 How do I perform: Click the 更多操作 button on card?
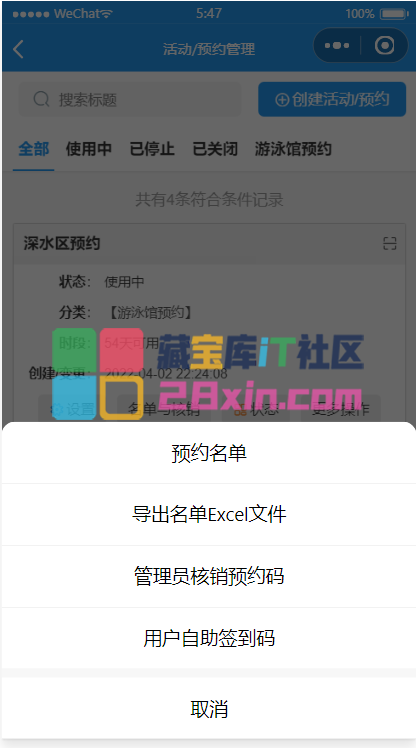(x=341, y=409)
